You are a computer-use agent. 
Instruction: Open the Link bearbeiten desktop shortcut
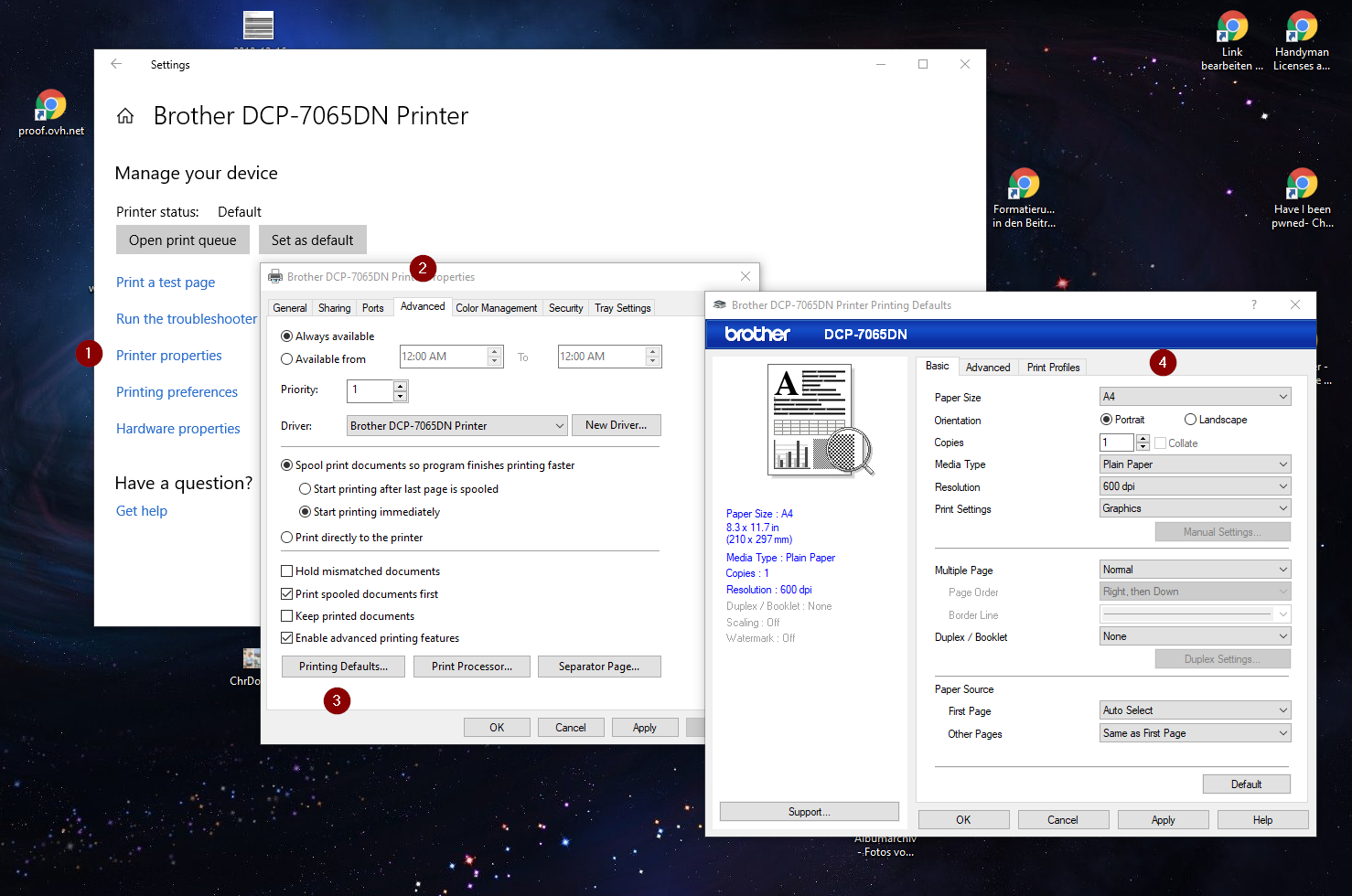[x=1232, y=41]
